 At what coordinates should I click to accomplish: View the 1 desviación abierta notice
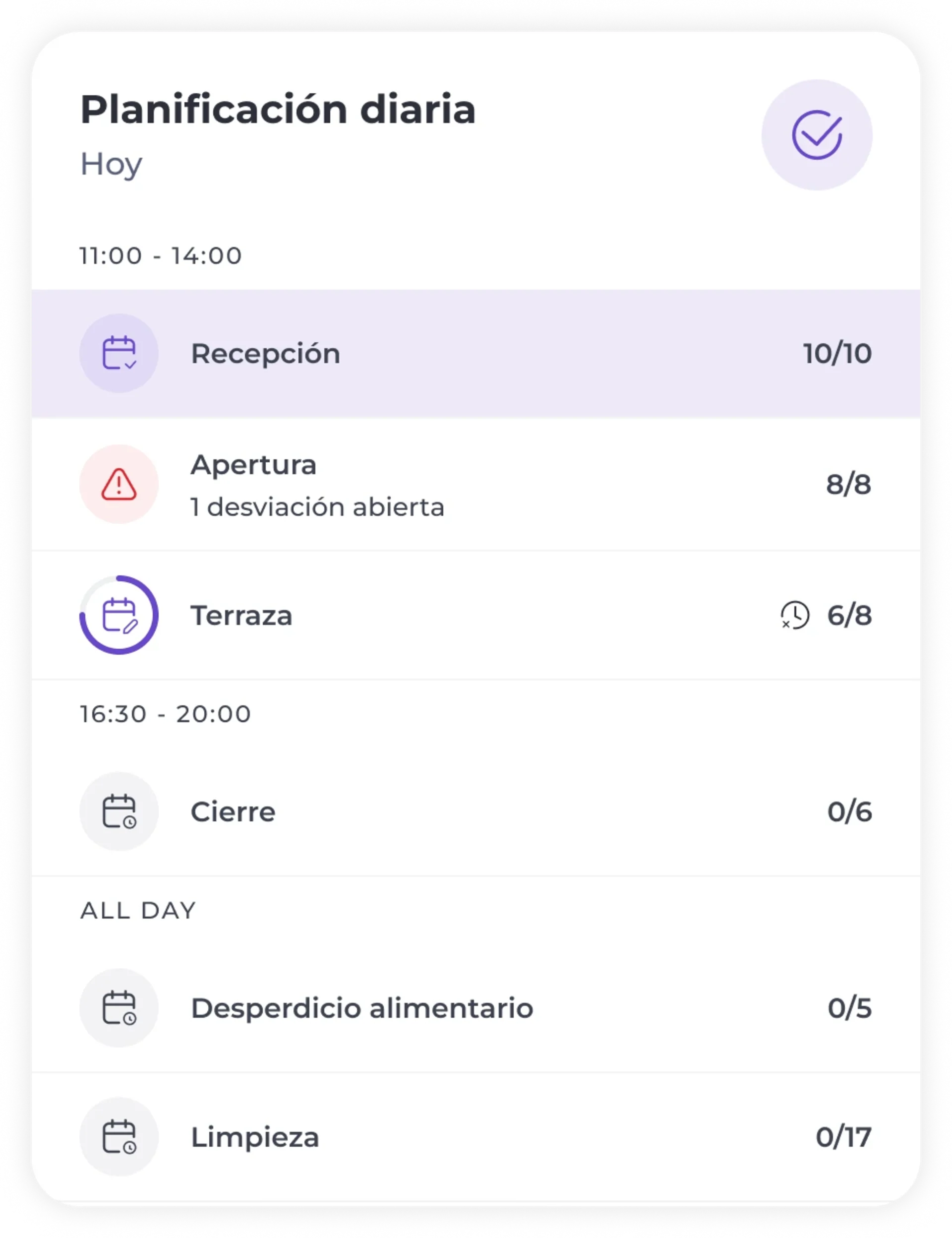317,507
